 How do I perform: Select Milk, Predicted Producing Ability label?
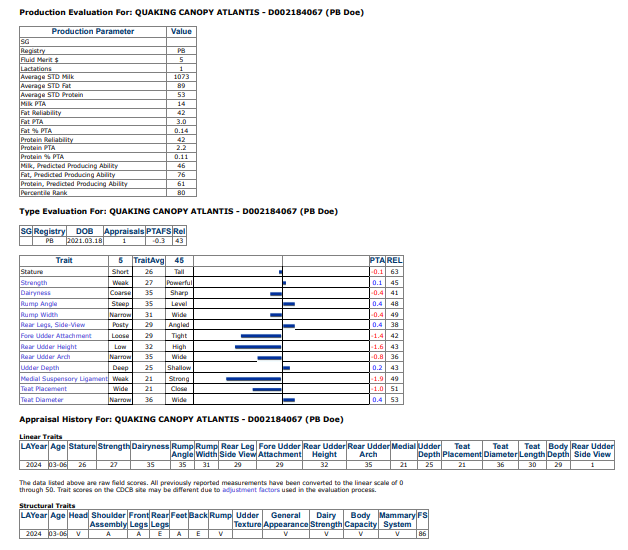click(69, 166)
